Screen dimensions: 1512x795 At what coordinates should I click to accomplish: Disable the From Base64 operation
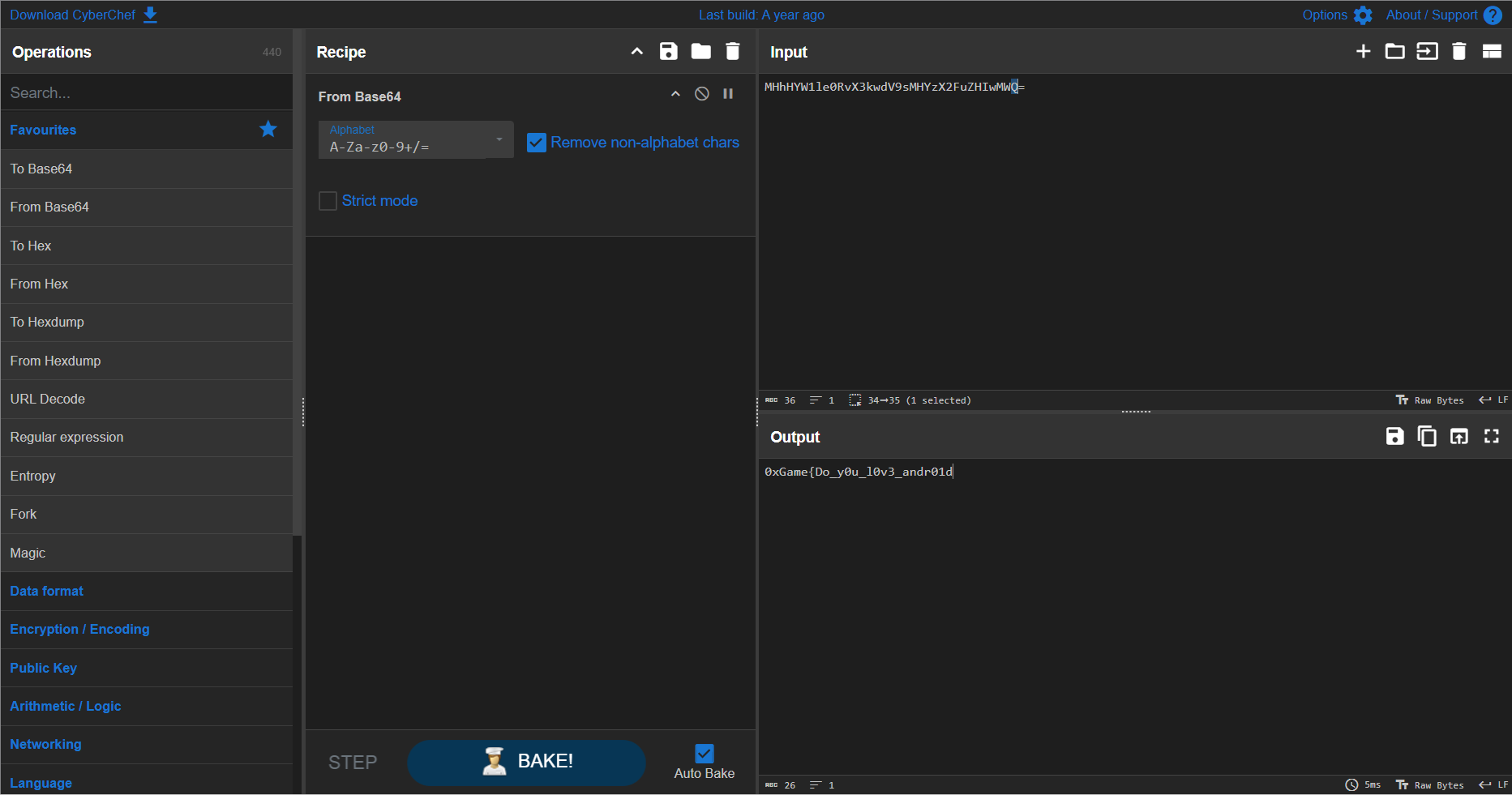(702, 94)
